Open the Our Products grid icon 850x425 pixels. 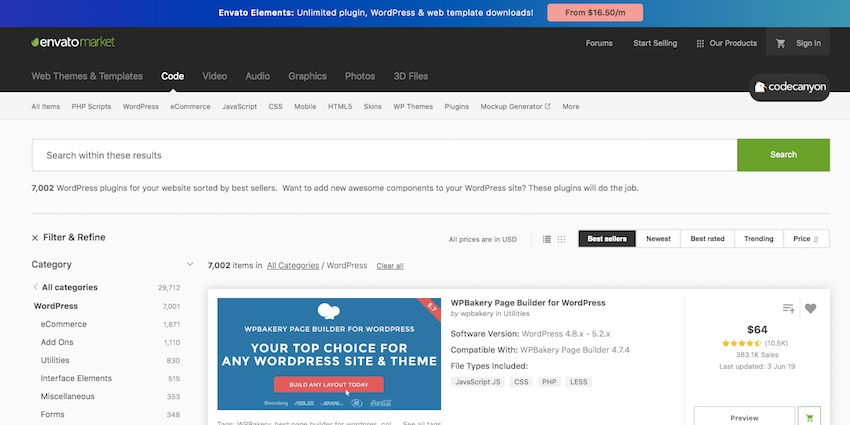[700, 43]
